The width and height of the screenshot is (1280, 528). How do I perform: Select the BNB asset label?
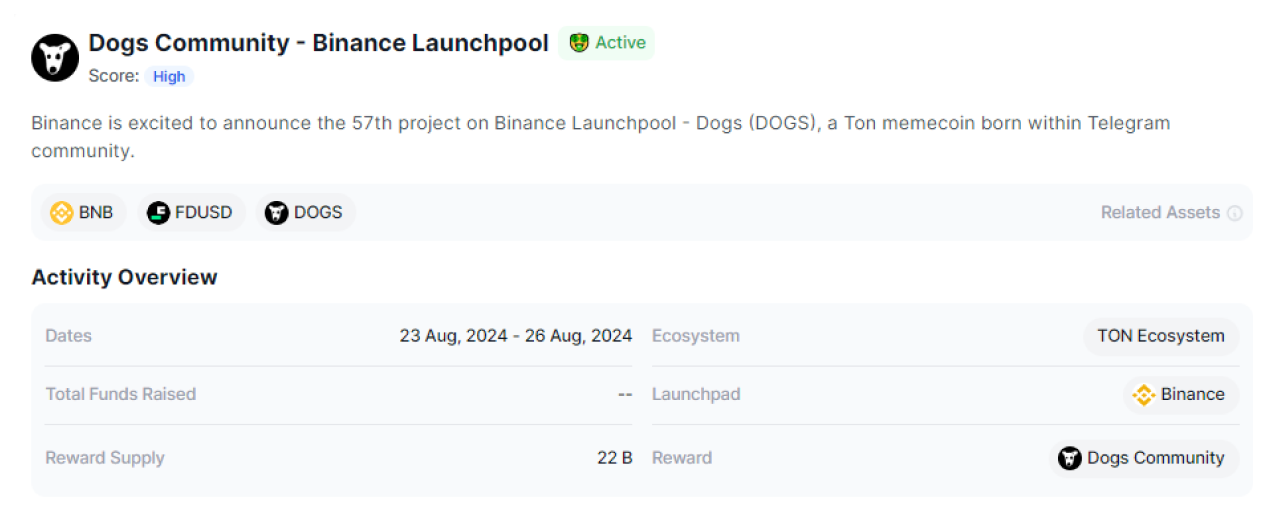[x=96, y=213]
